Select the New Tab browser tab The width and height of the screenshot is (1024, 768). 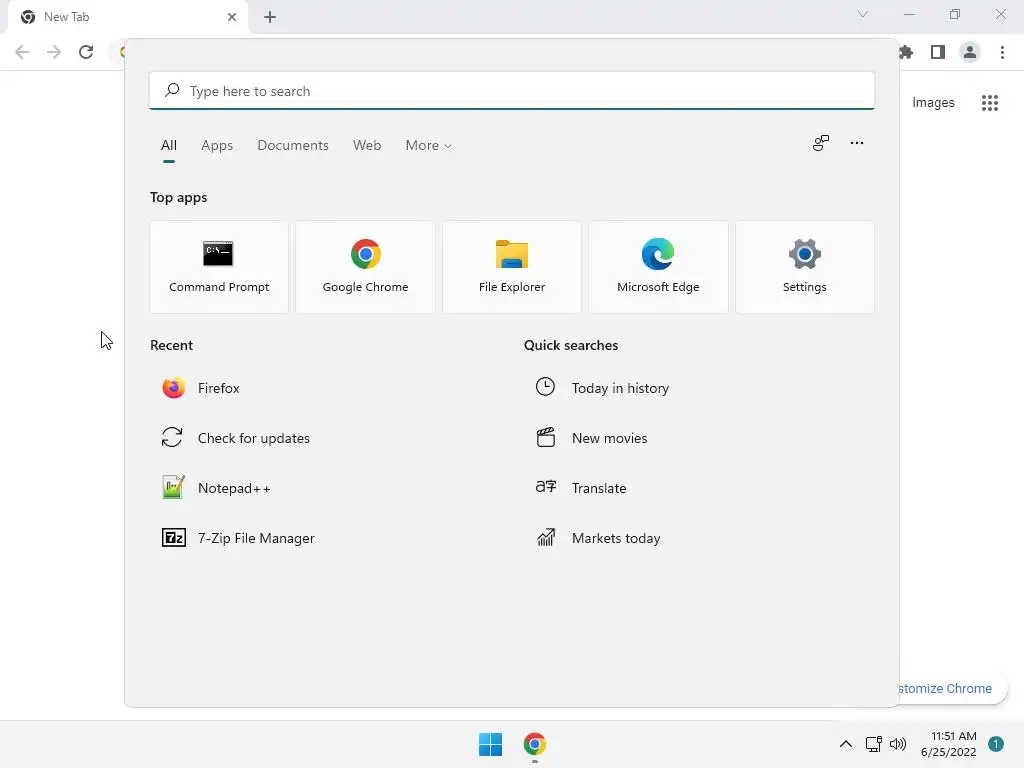click(x=128, y=17)
